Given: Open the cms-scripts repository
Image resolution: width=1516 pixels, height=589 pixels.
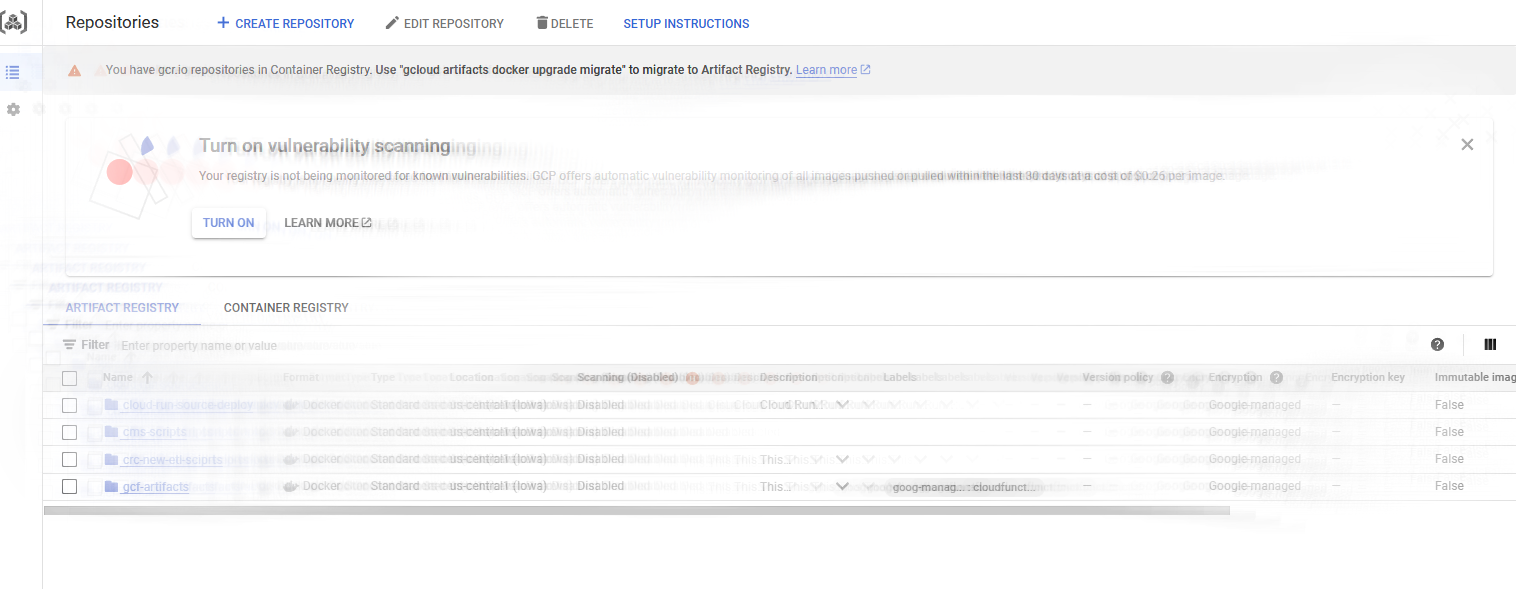Looking at the screenshot, I should 154,432.
